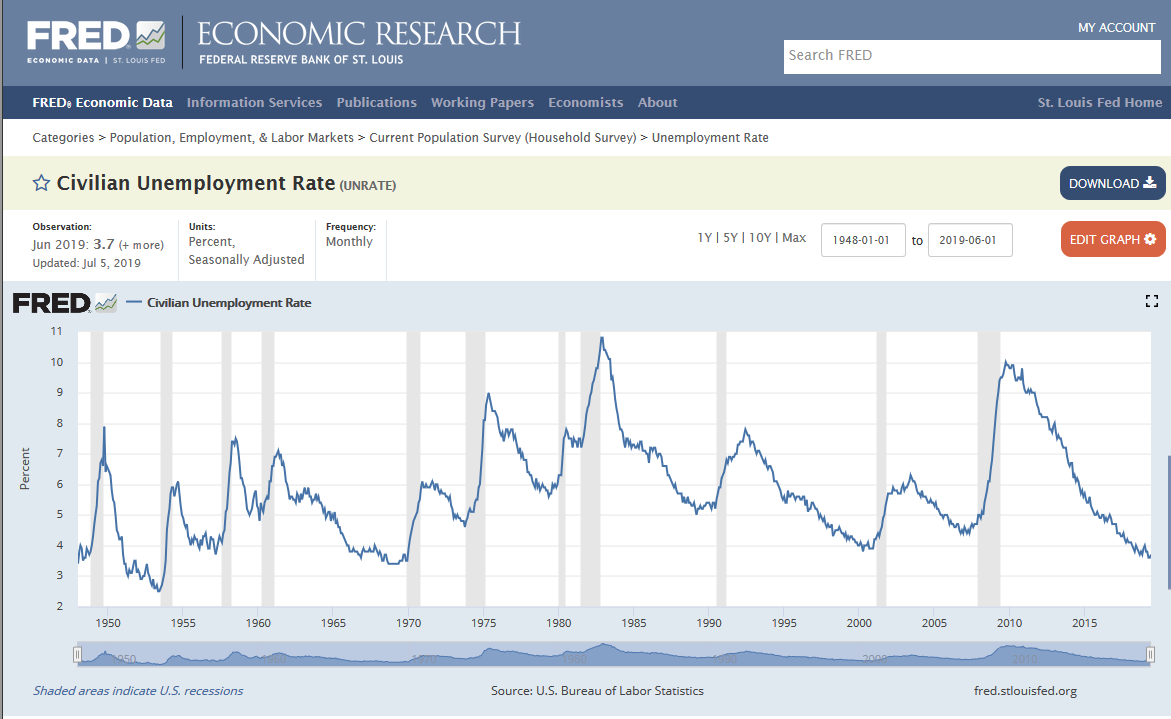The width and height of the screenshot is (1171, 719).
Task: Click the left handle of the date slider
Action: [77, 655]
